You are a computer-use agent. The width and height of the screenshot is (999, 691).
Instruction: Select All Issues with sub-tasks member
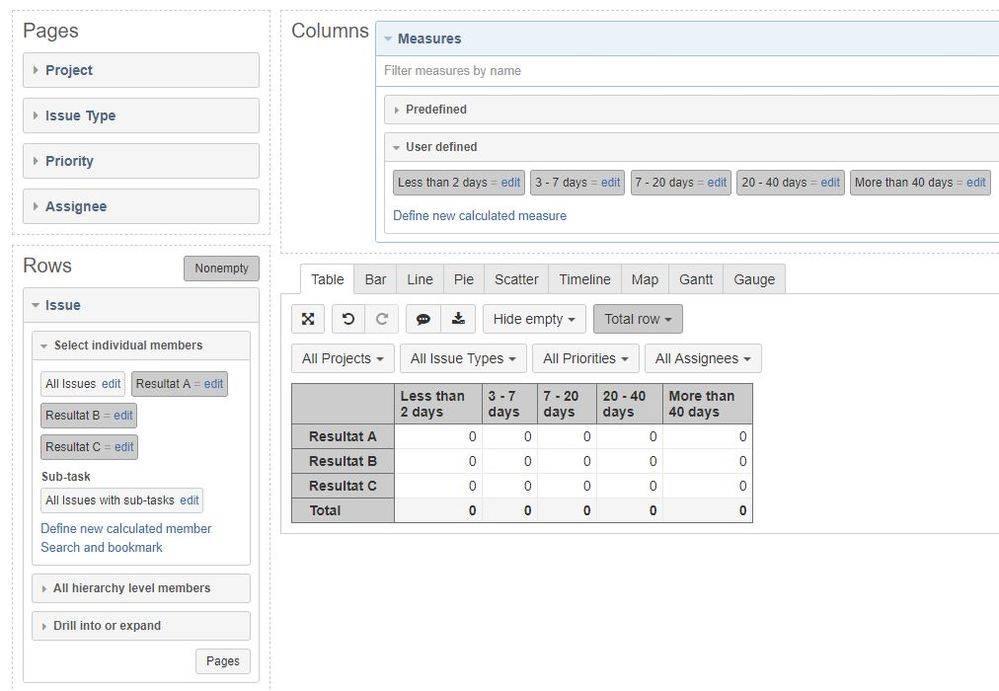click(x=110, y=501)
